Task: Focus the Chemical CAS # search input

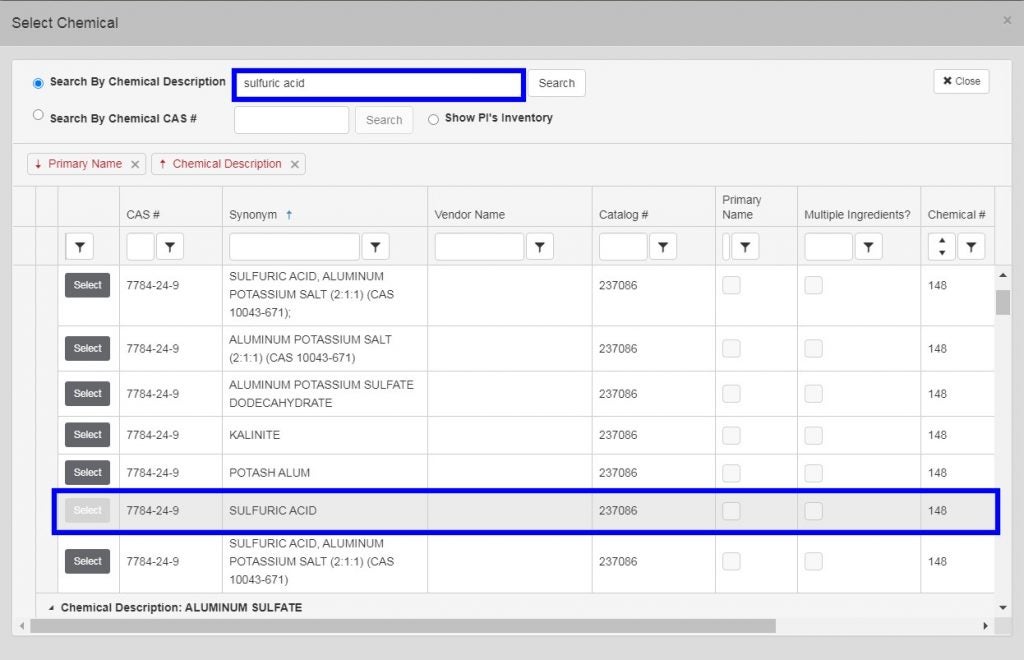Action: pos(291,120)
